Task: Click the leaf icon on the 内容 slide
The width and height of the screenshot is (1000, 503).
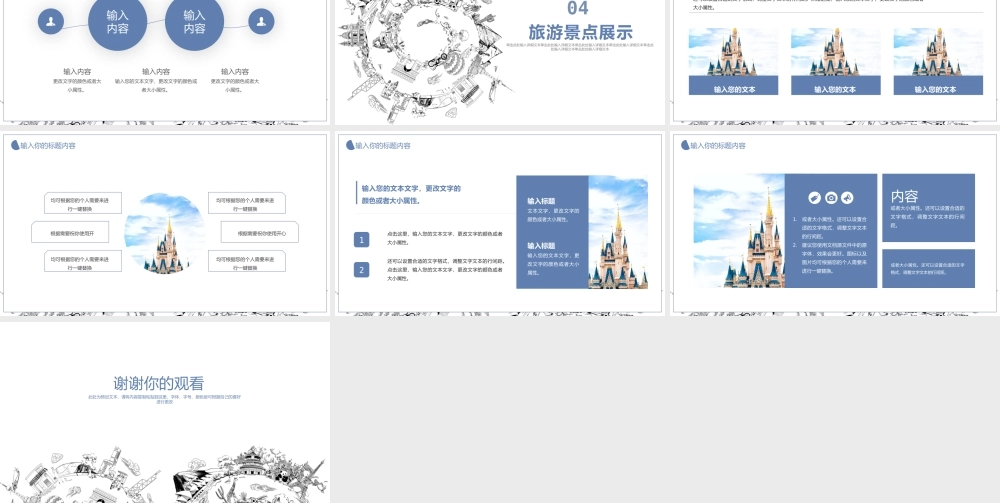Action: (686, 145)
